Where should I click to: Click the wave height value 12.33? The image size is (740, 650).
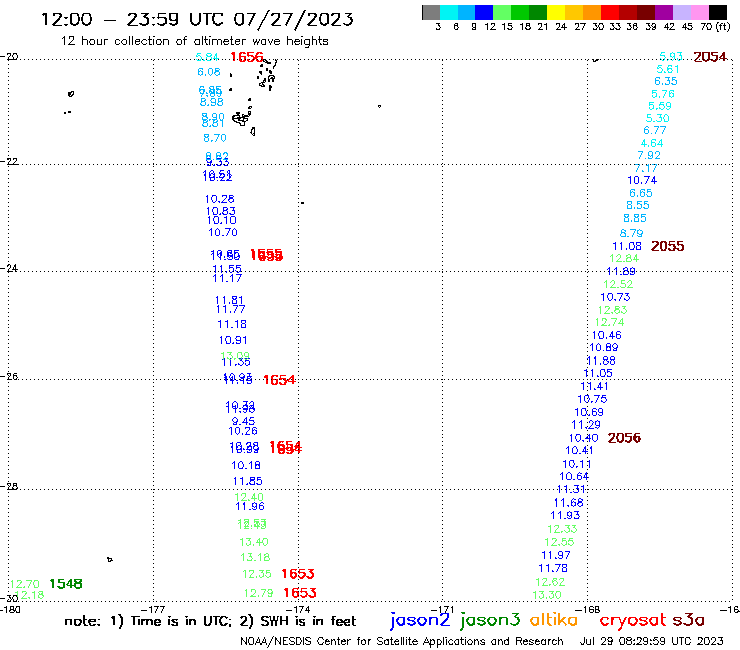click(562, 529)
